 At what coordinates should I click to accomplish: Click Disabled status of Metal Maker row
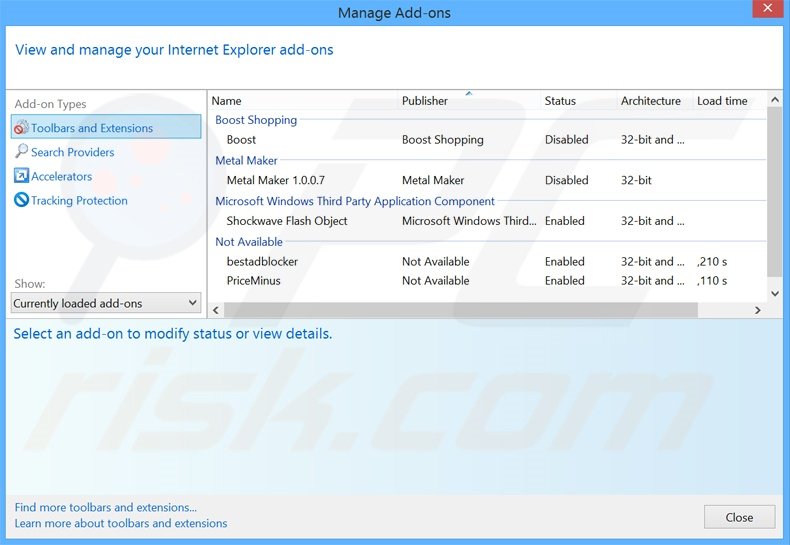coord(566,180)
